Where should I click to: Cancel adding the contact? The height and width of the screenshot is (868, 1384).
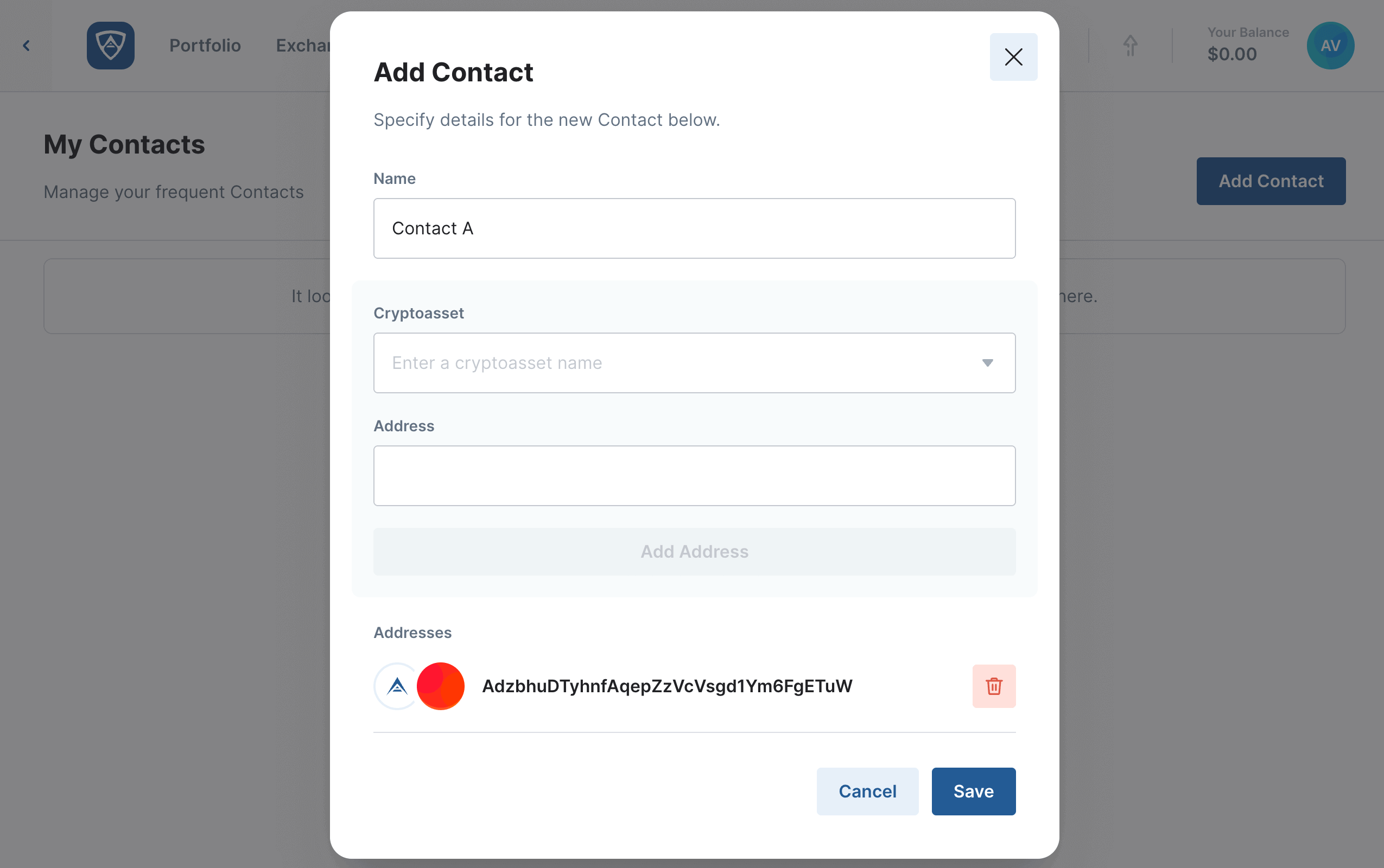867,791
